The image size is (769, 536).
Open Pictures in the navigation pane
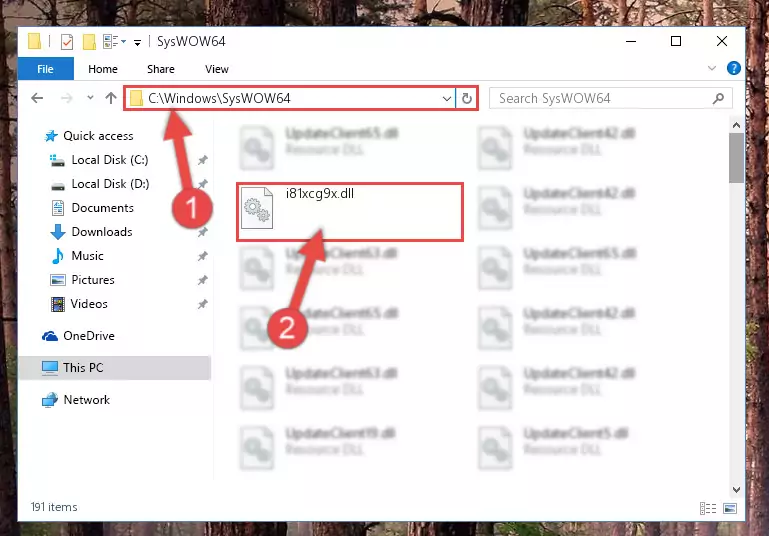(x=93, y=280)
